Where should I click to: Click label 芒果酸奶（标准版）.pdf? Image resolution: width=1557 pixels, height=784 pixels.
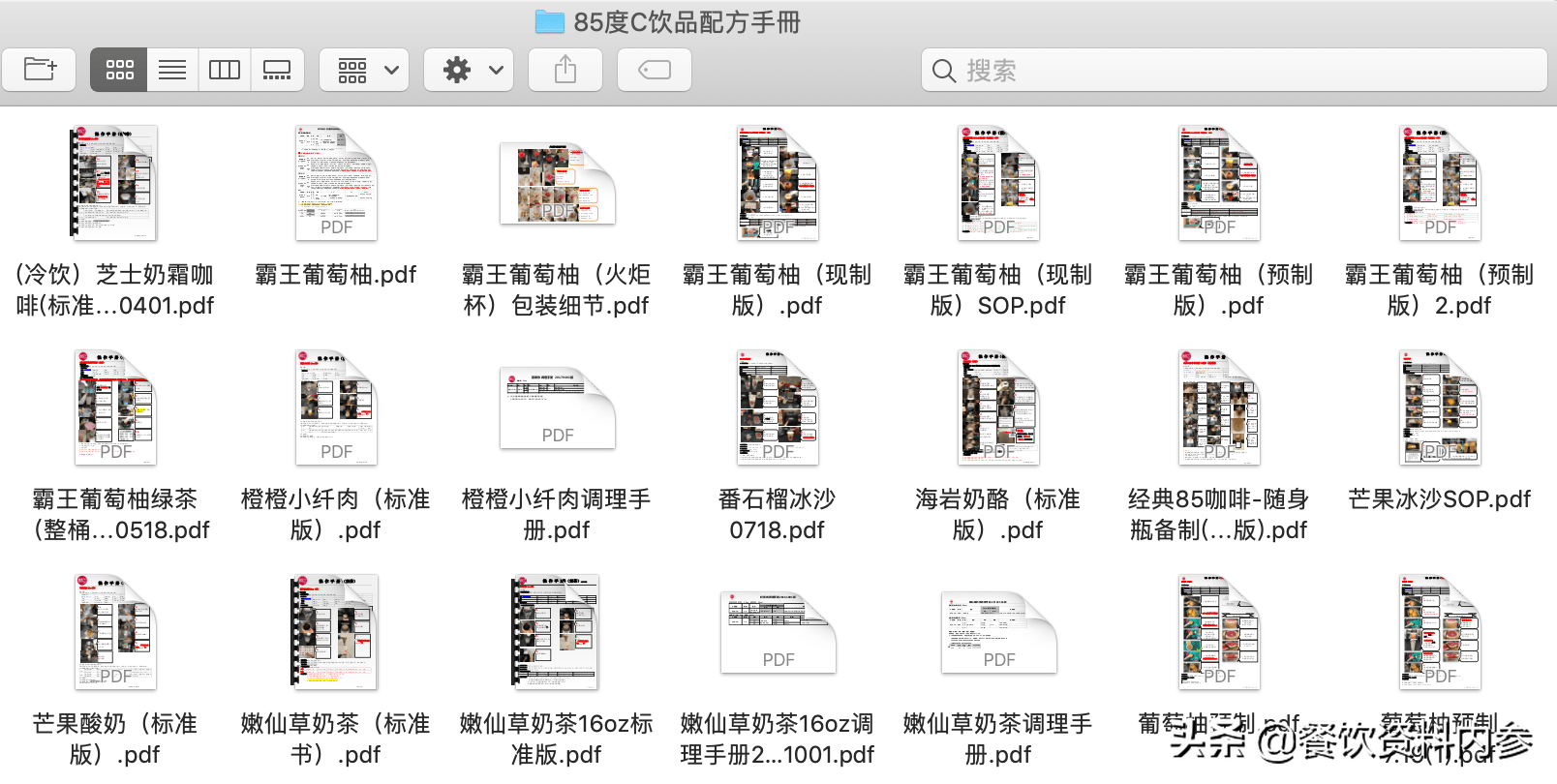coord(115,739)
